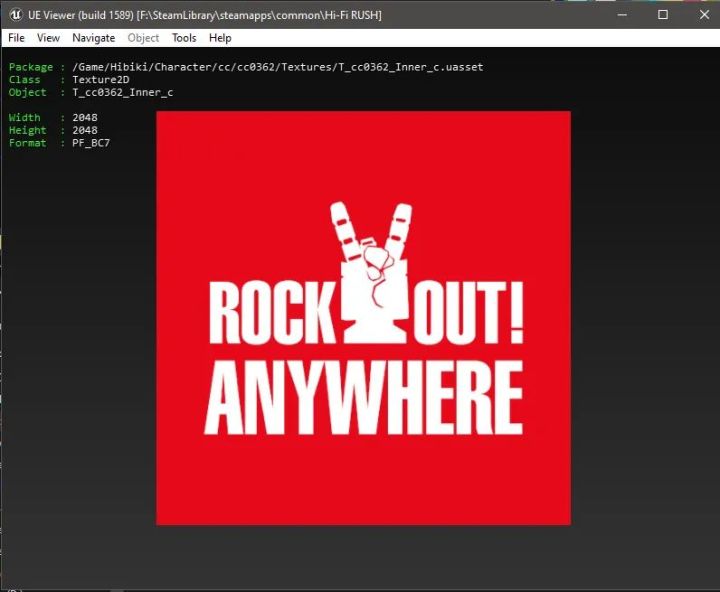The image size is (720, 592).
Task: Click the green Class label
Action: (x=24, y=79)
